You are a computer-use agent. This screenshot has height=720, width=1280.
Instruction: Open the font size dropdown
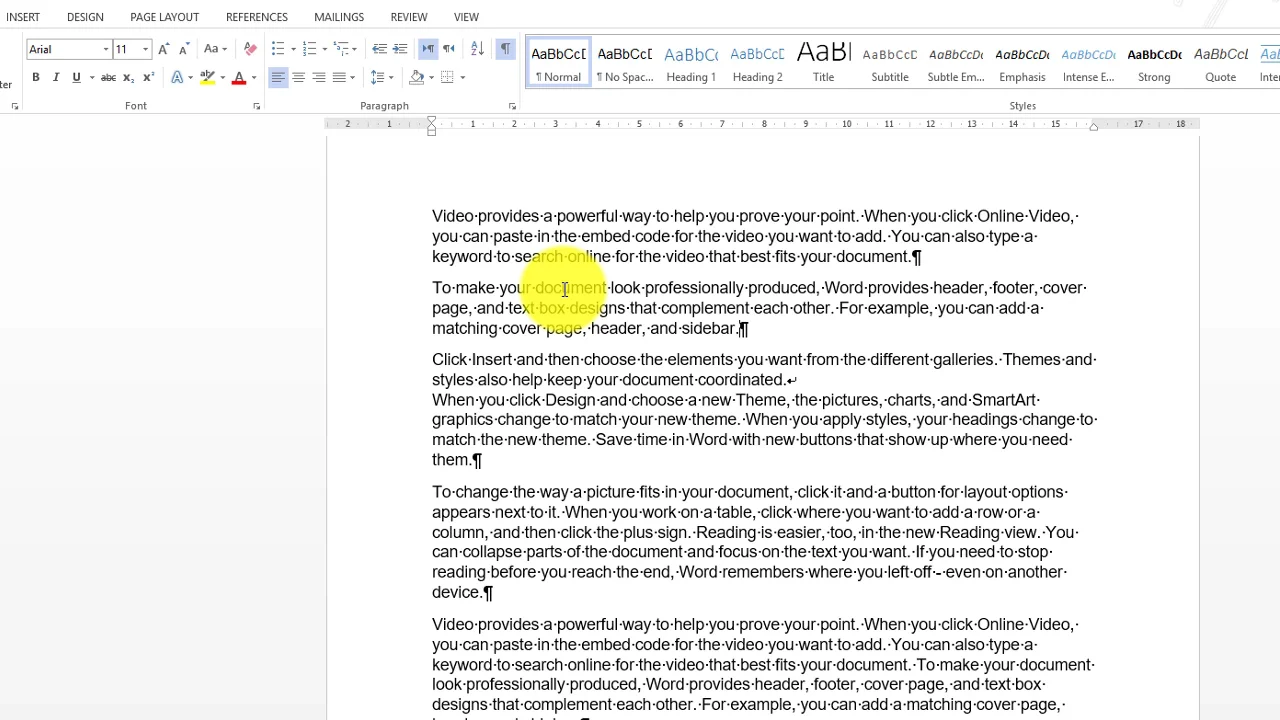[x=145, y=49]
